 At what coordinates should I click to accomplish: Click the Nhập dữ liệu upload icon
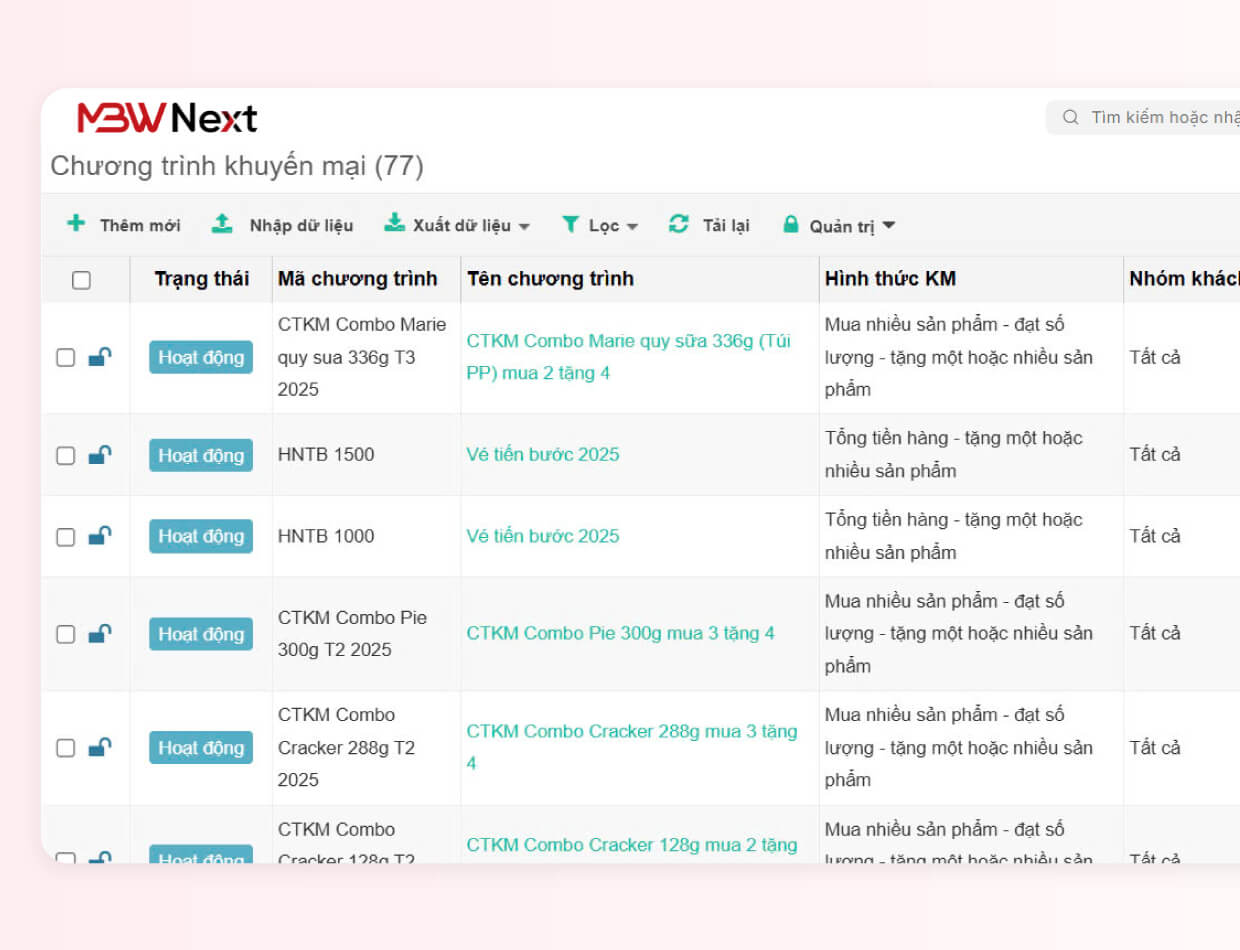tap(222, 224)
